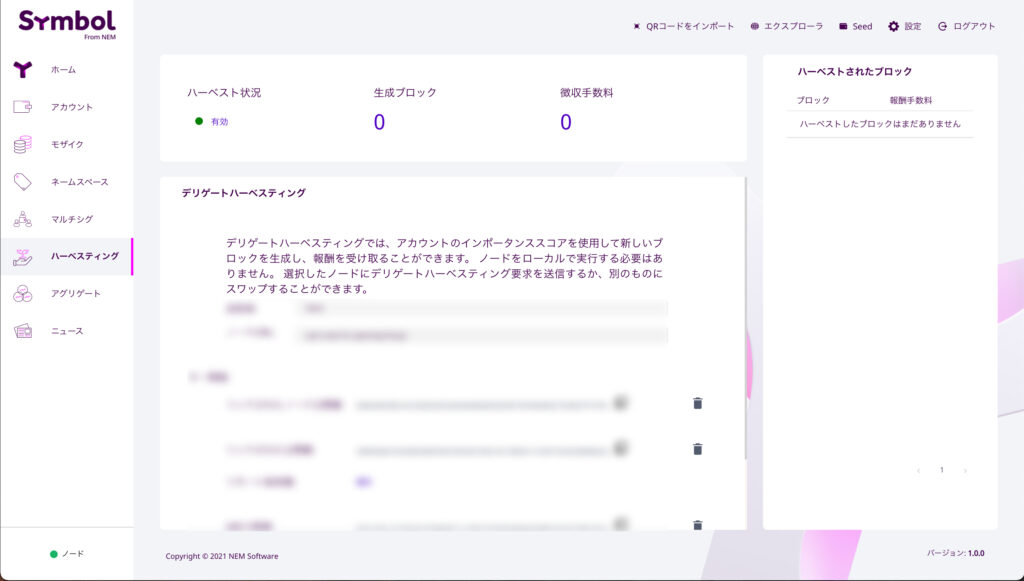
Task: Select the ホーム sidebar icon
Action: 22,70
